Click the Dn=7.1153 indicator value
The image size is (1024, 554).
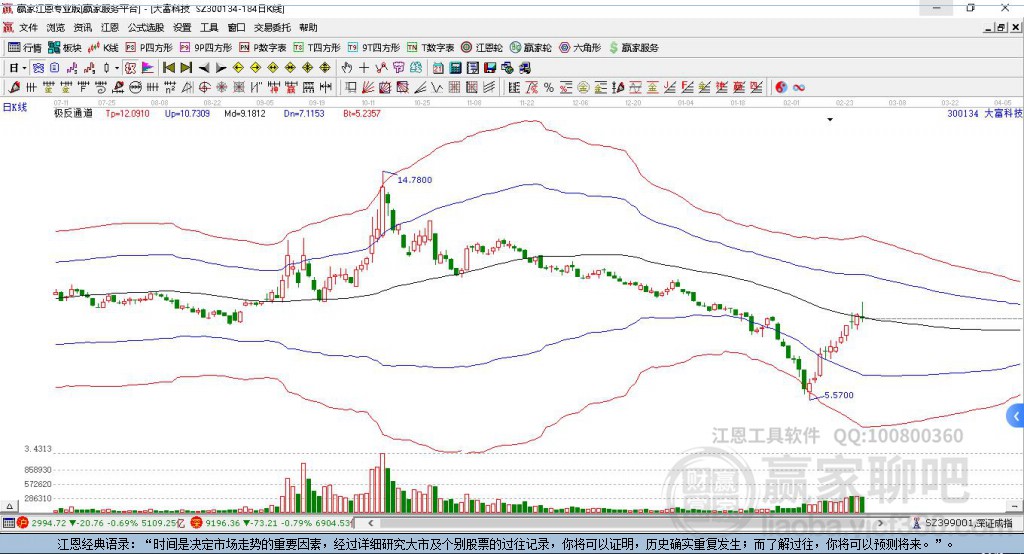pyautogui.click(x=304, y=114)
